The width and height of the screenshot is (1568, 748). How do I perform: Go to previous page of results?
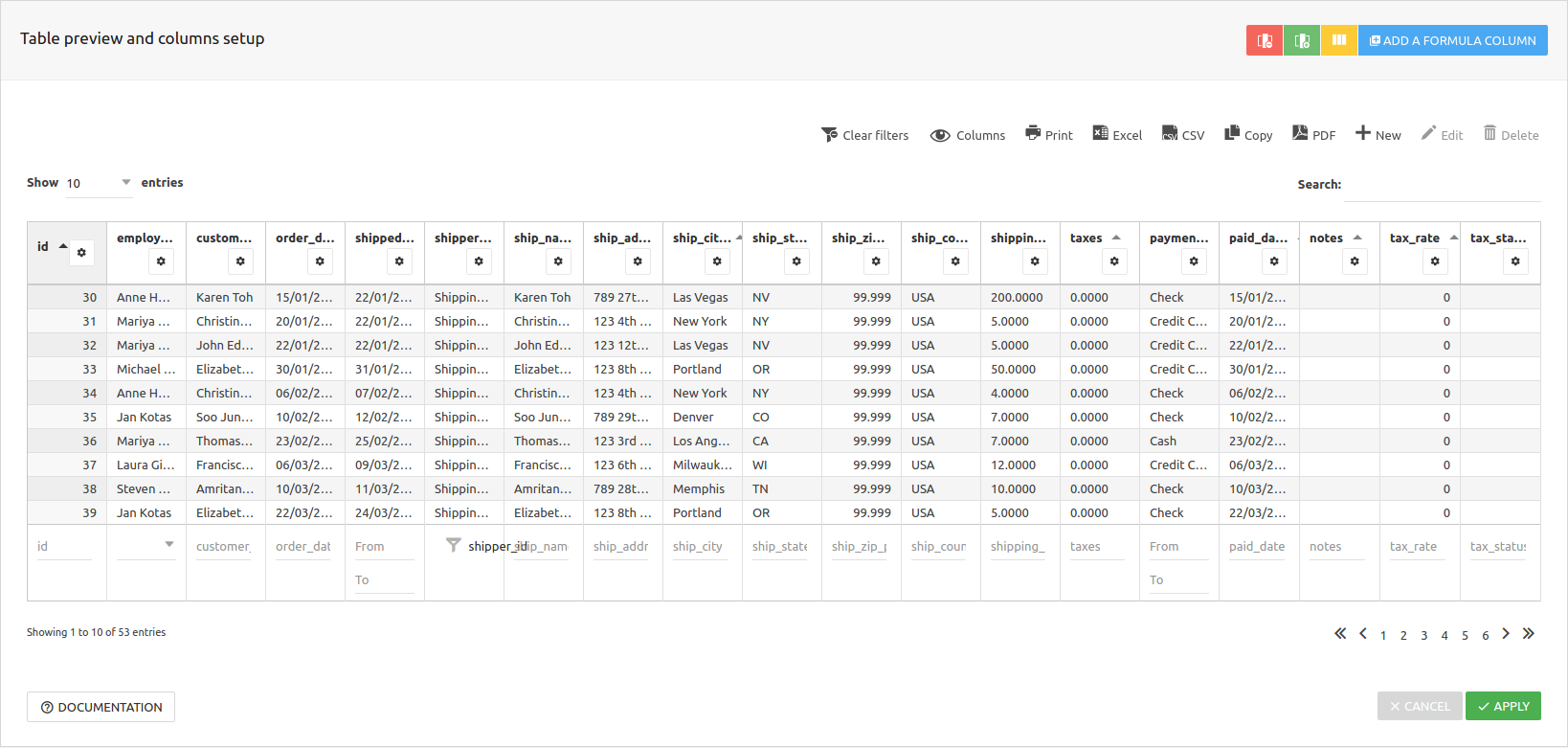coord(1363,633)
